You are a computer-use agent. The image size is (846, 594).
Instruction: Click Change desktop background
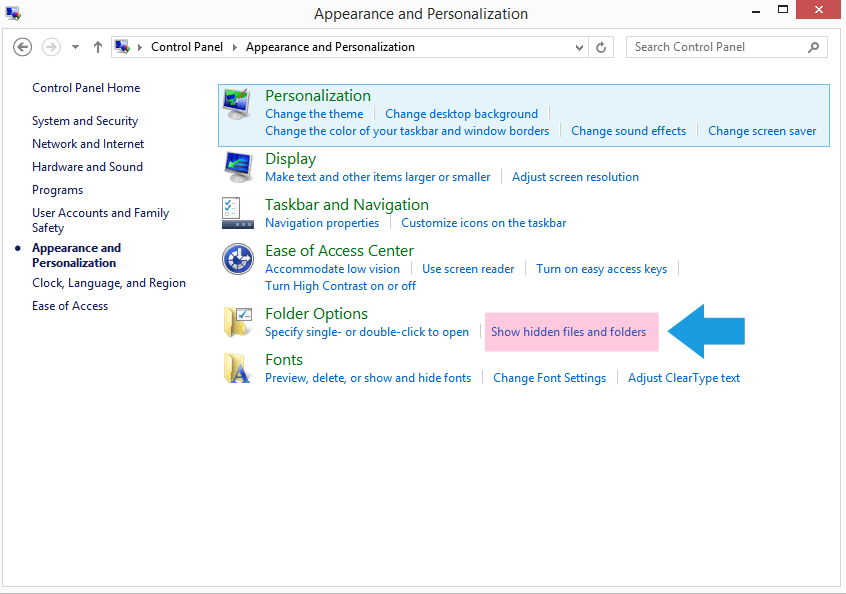(461, 114)
